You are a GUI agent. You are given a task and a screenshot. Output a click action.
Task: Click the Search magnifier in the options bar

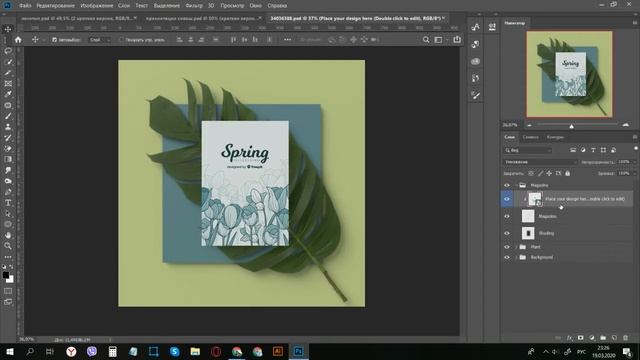point(426,40)
